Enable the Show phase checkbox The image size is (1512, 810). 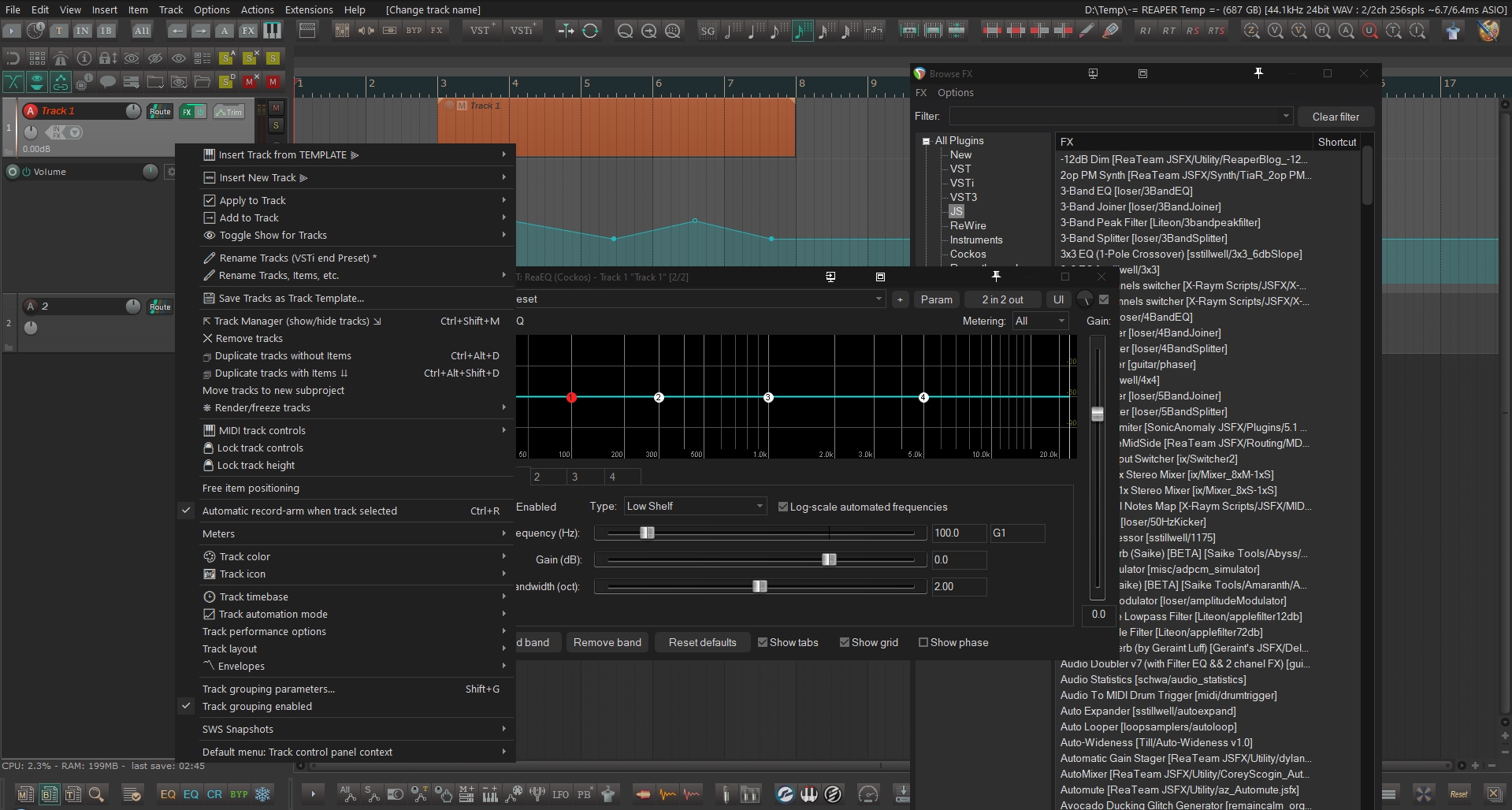[923, 642]
